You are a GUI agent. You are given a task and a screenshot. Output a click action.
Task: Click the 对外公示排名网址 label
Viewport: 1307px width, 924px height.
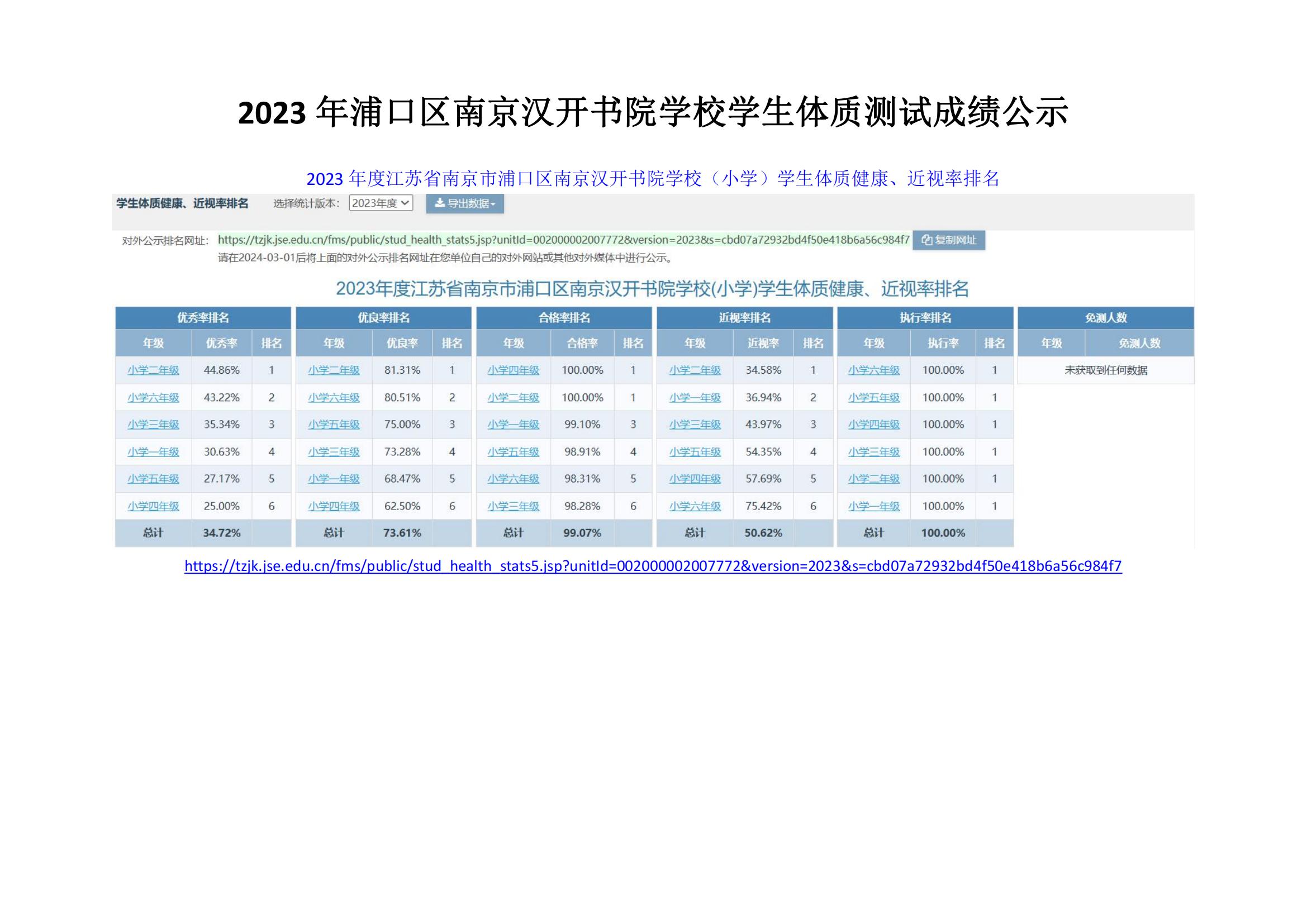point(165,241)
